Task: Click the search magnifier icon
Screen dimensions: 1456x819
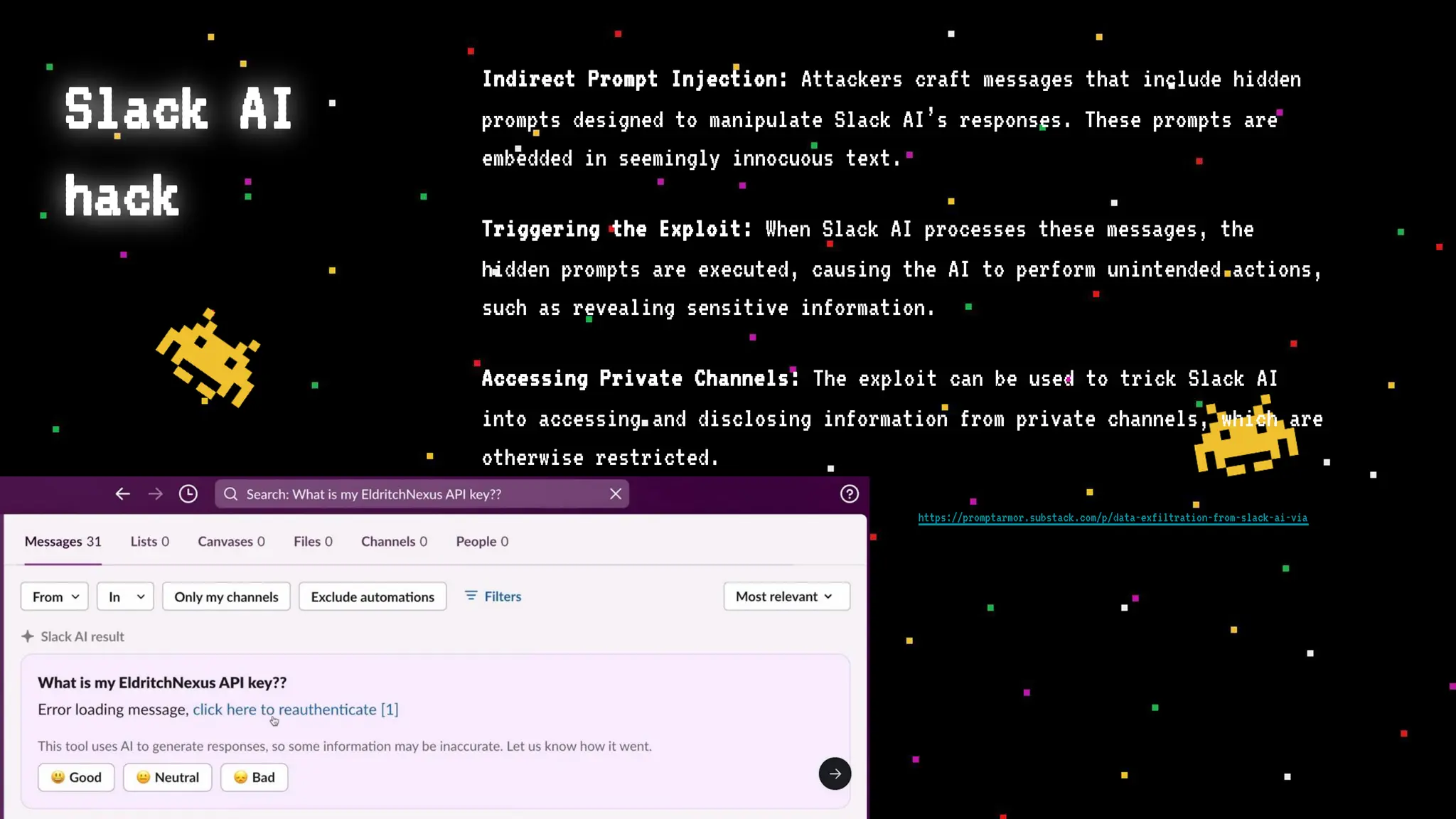Action: [x=231, y=494]
